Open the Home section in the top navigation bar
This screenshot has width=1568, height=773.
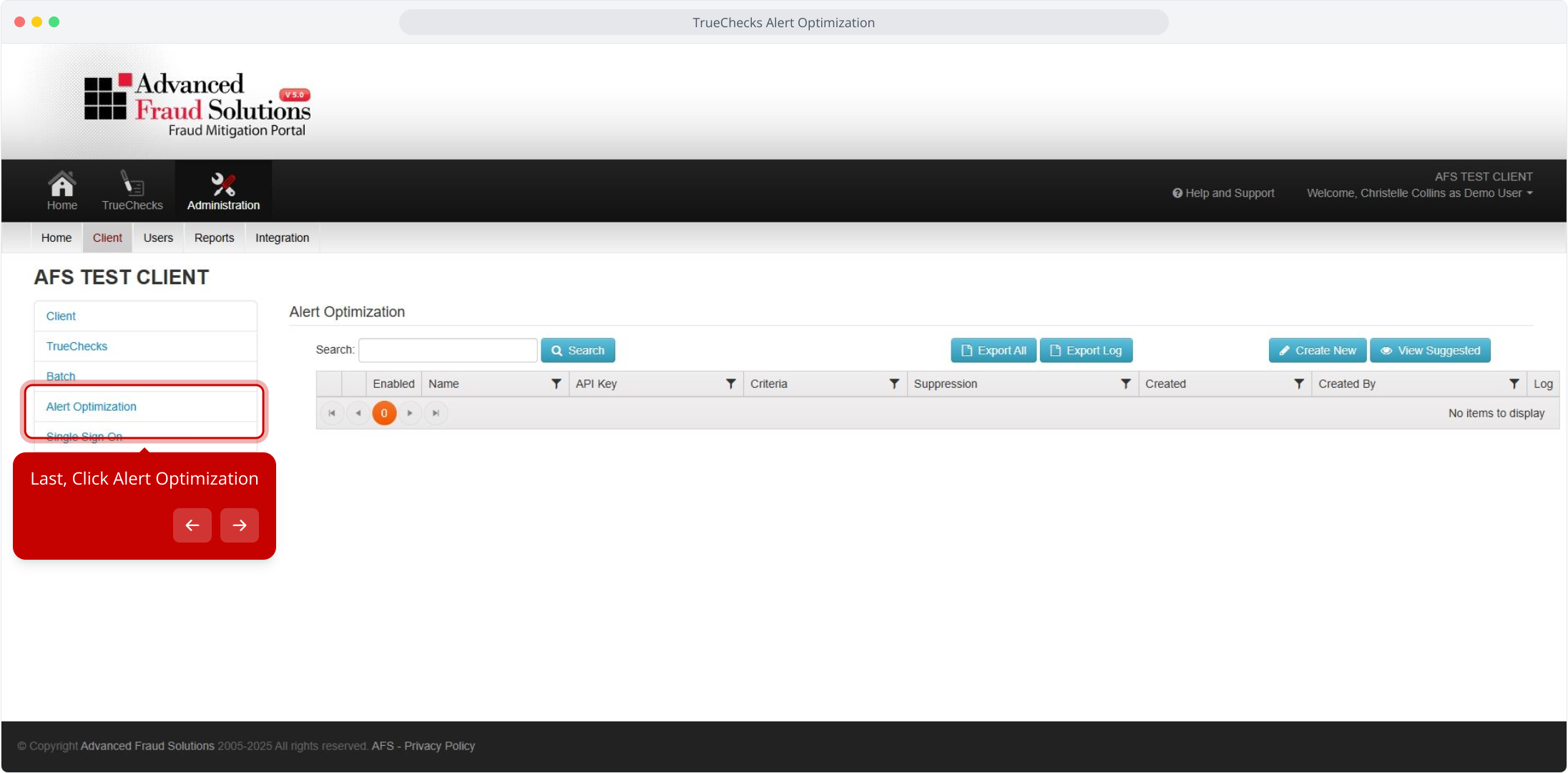click(62, 191)
